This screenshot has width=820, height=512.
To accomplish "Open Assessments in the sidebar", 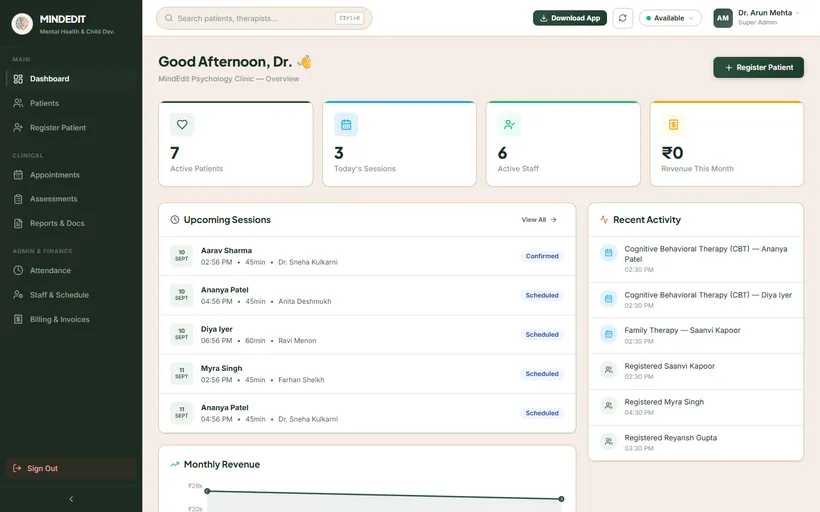I will pyautogui.click(x=71, y=199).
